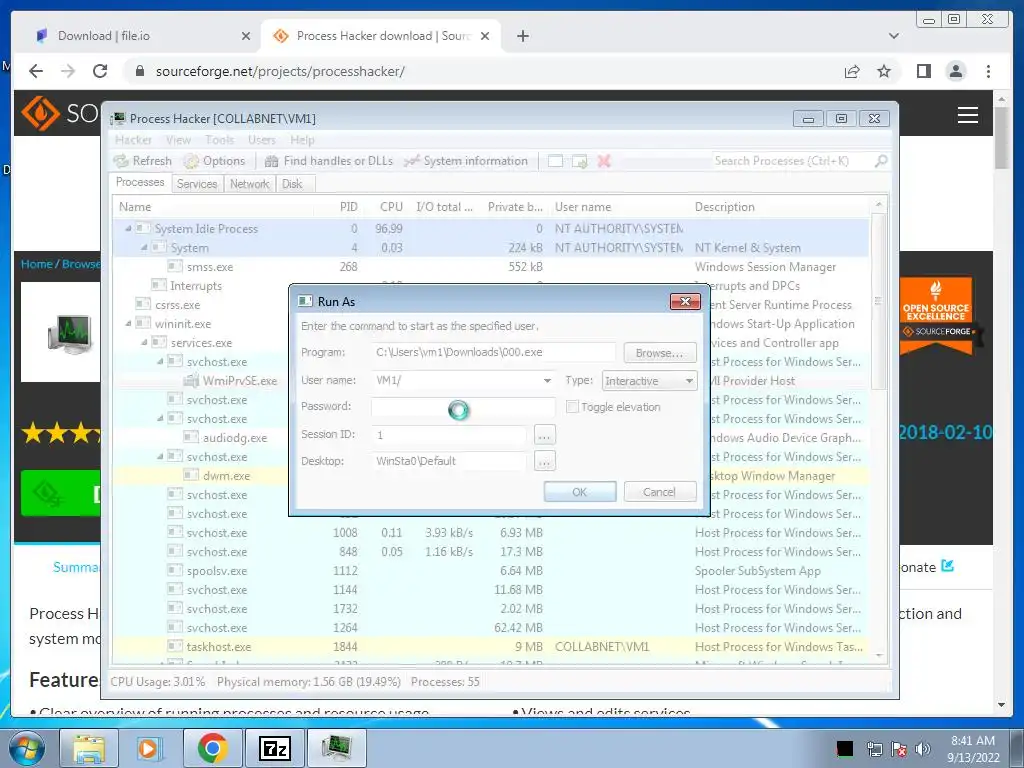The height and width of the screenshot is (768, 1024).
Task: Select the spoolsv.exe process row
Action: [x=490, y=571]
